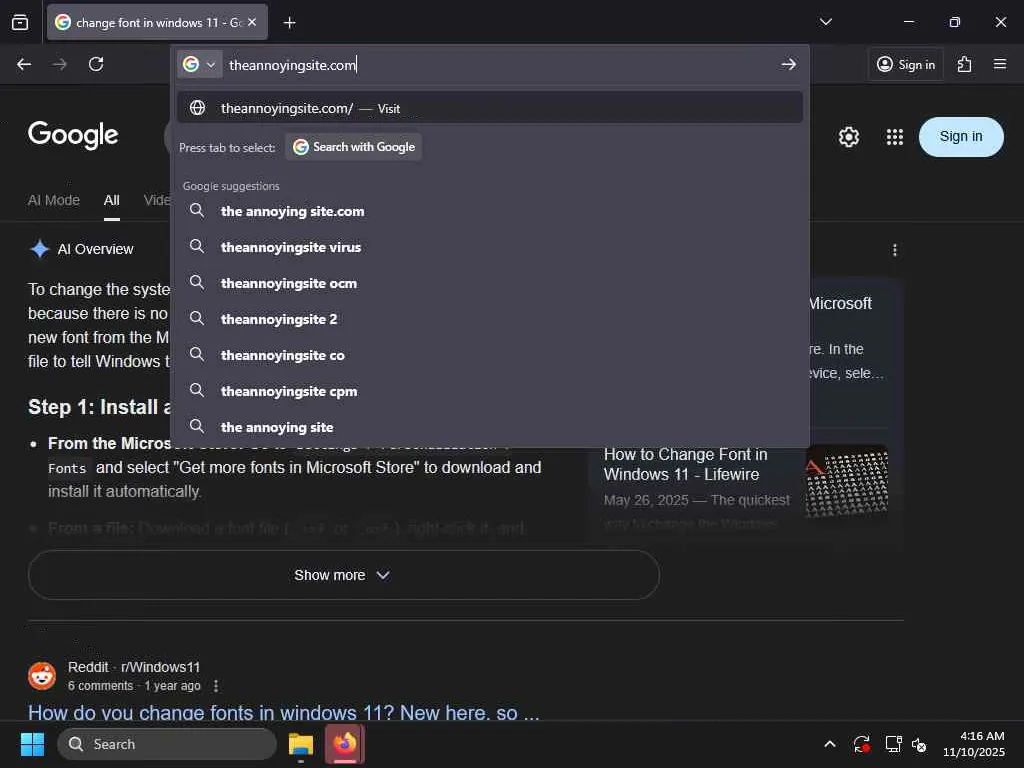Select suggestion 'theannoyingsite cpm'
The width and height of the screenshot is (1024, 768).
pos(490,391)
